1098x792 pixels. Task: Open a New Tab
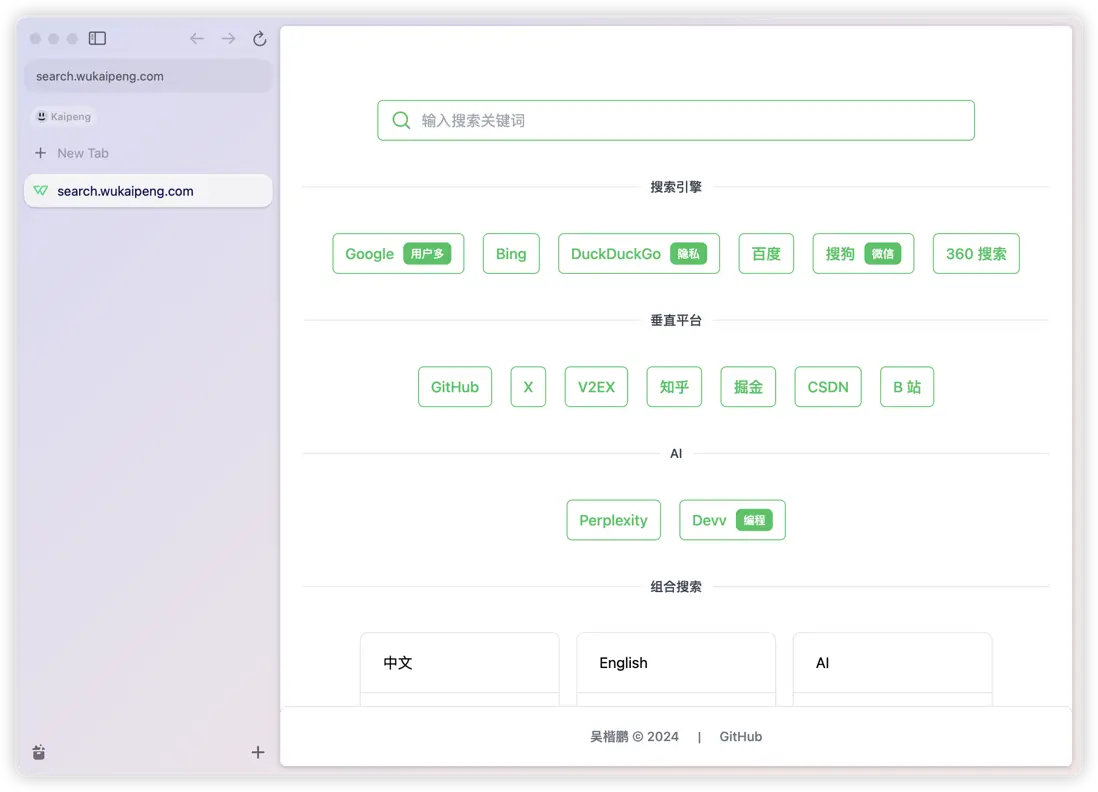coord(83,153)
